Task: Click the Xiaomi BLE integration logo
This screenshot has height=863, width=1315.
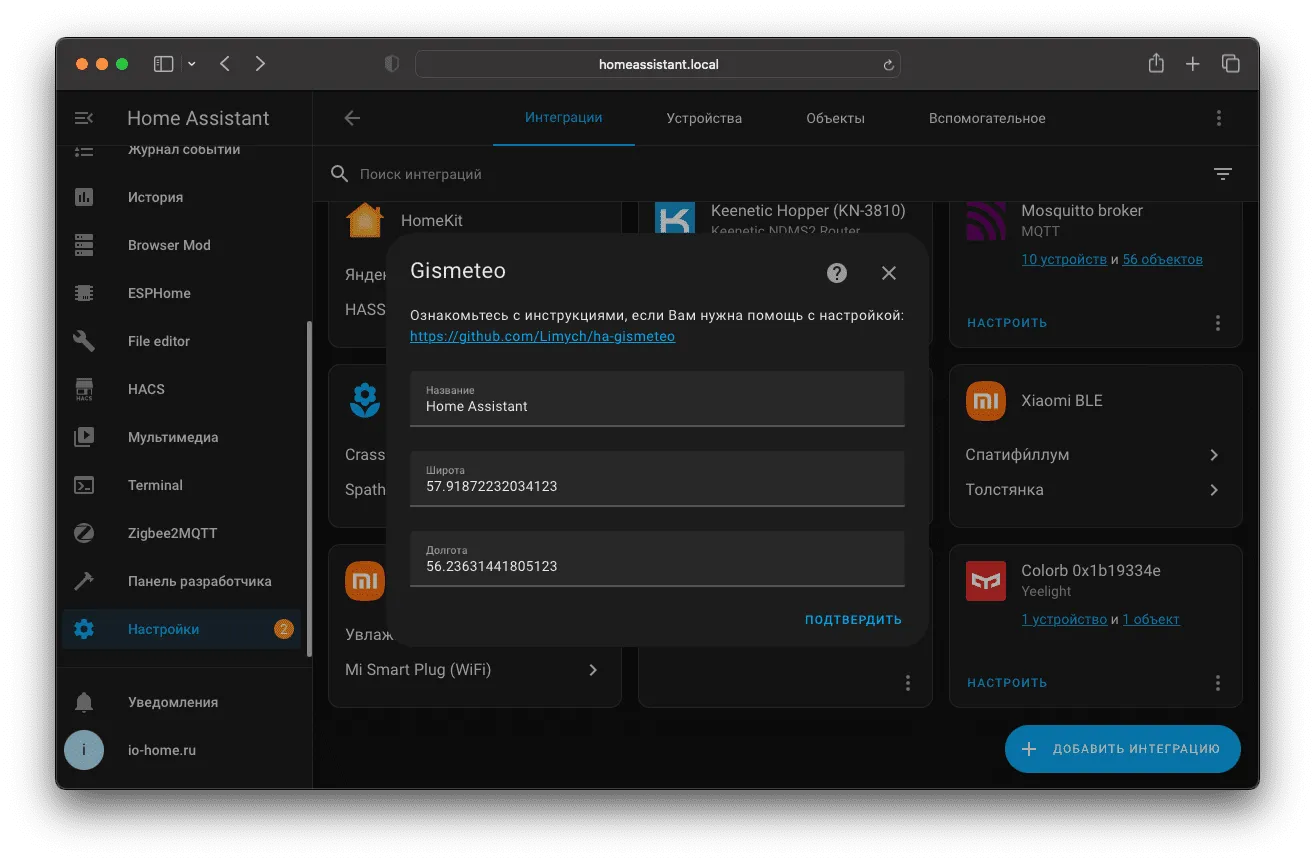Action: (x=986, y=401)
